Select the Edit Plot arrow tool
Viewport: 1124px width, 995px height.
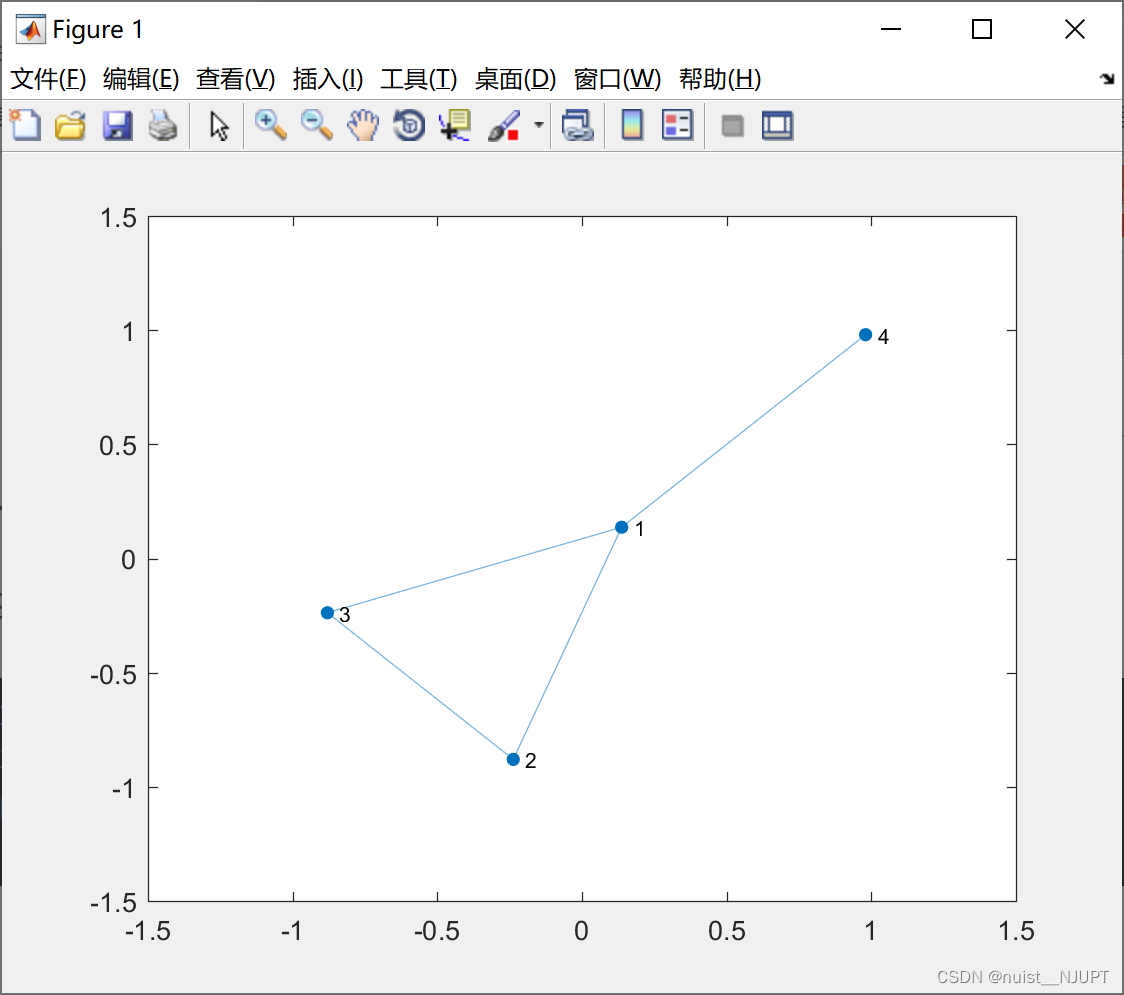(x=219, y=126)
